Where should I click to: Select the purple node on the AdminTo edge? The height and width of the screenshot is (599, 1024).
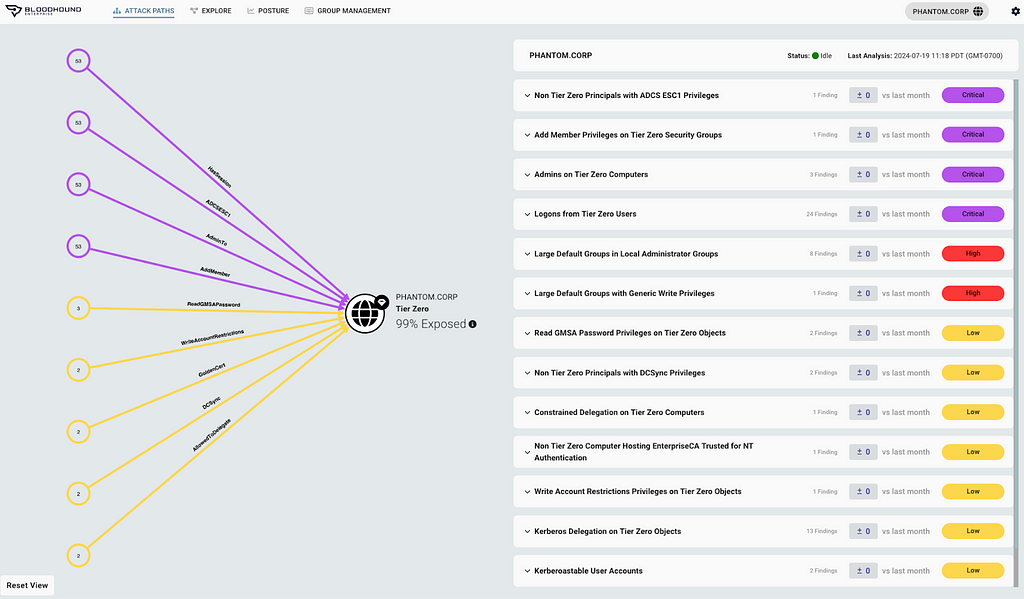(78, 184)
